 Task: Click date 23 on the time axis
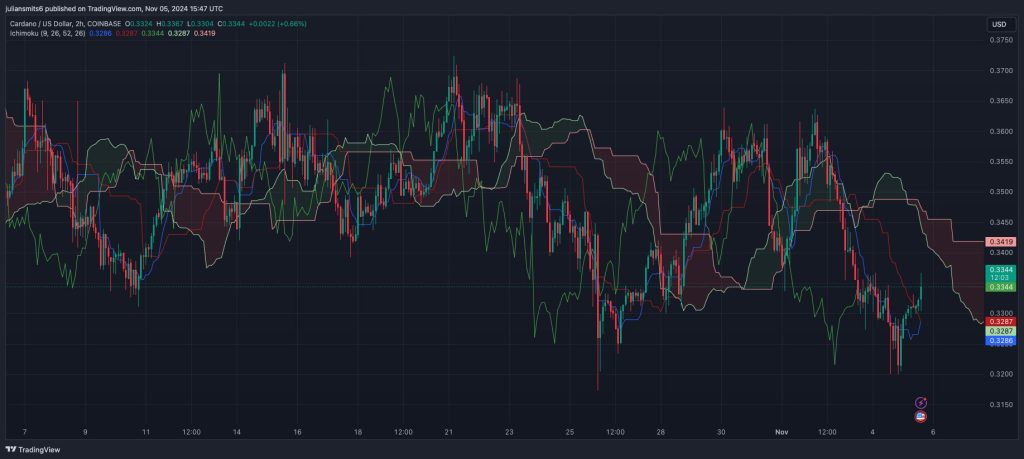509,432
